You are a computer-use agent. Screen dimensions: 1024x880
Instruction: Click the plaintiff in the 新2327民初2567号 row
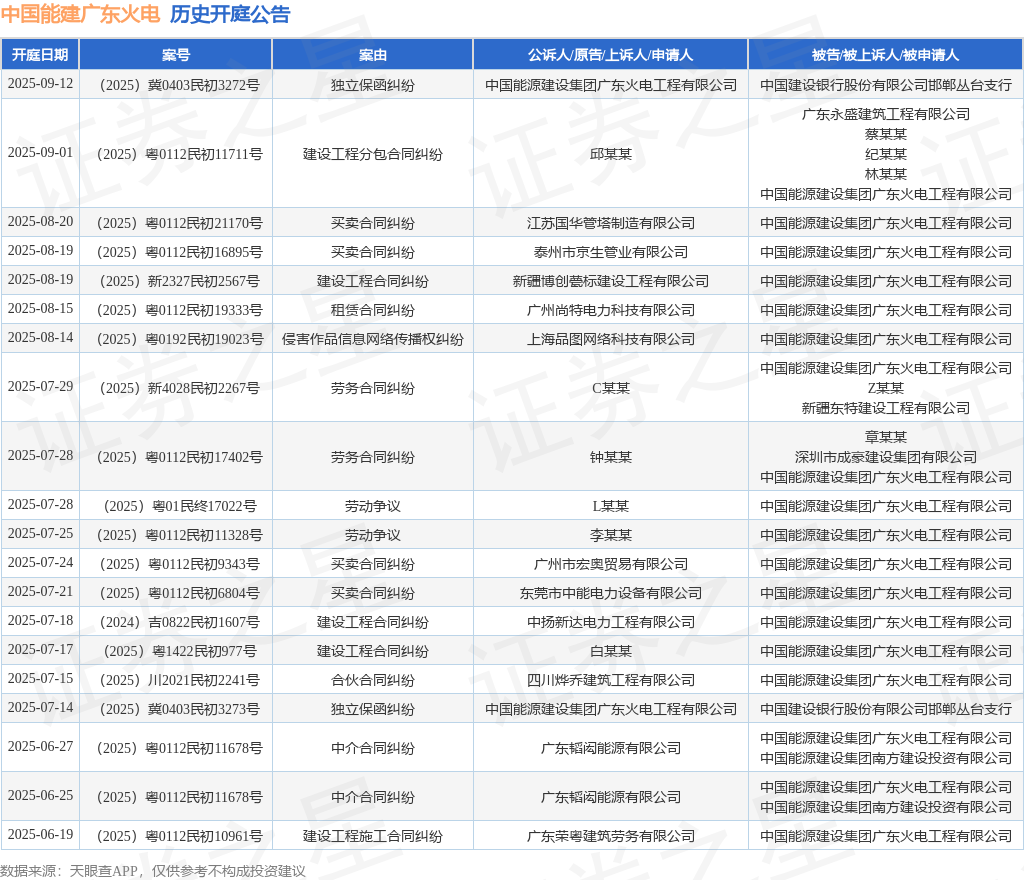[611, 281]
